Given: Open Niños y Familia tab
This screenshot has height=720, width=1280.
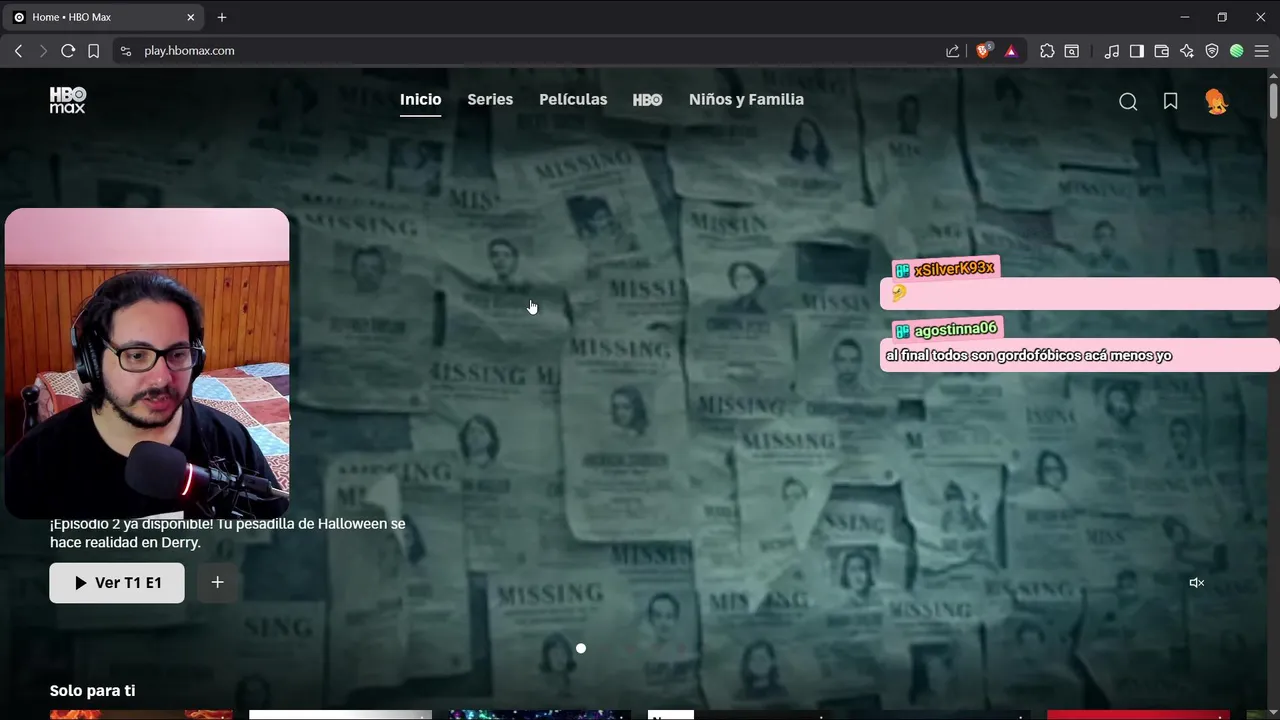Looking at the screenshot, I should [746, 99].
